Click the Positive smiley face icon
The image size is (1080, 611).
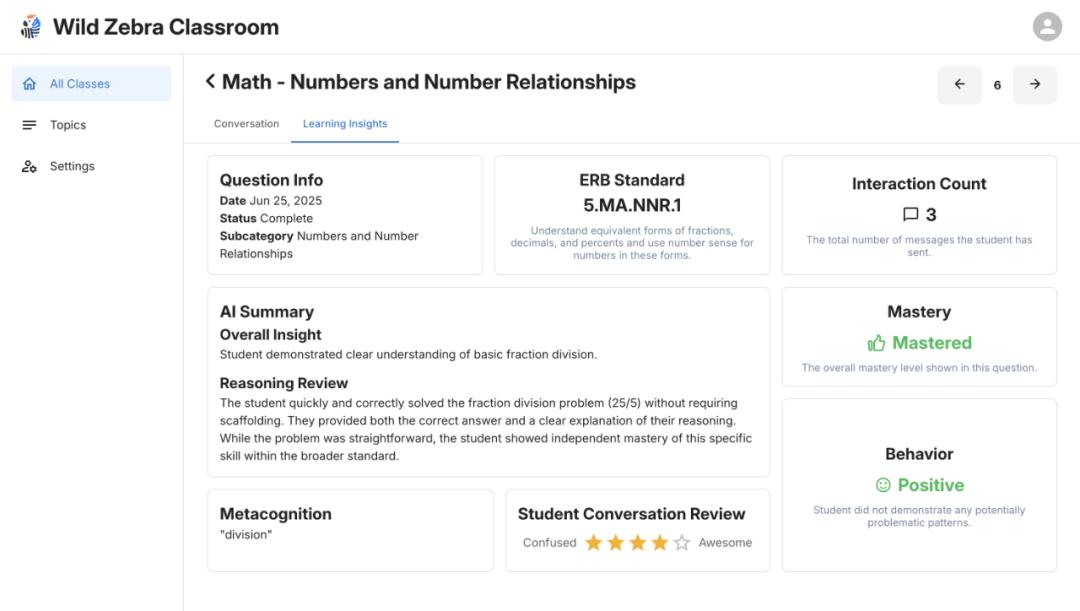(x=883, y=485)
